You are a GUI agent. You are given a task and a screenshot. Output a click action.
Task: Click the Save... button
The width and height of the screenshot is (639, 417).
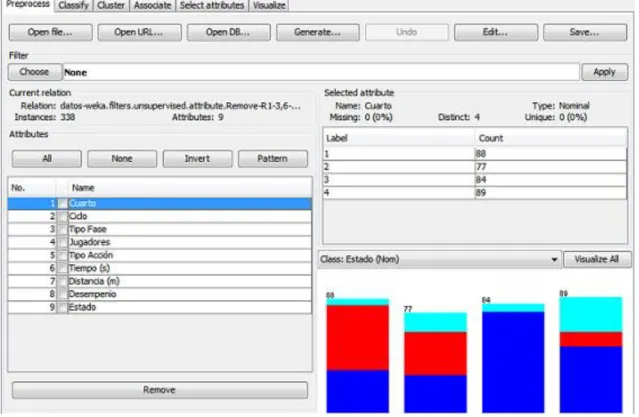point(585,32)
